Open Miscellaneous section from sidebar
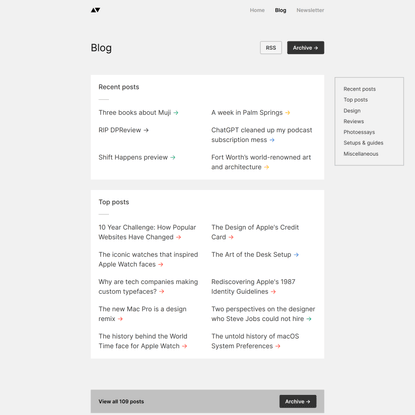This screenshot has height=415, width=415. (x=361, y=154)
